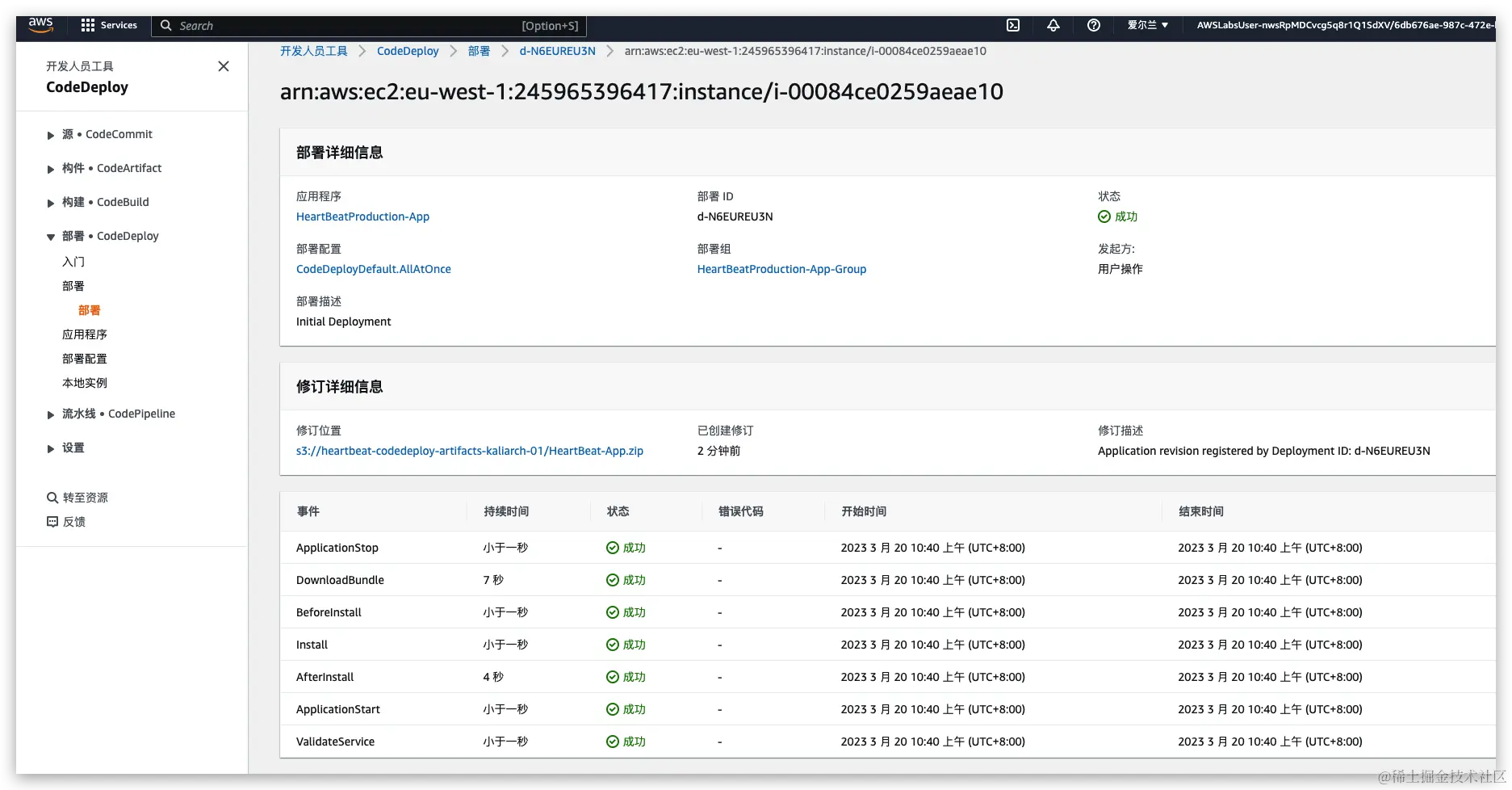
Task: Click success check icon in AfterInstall row
Action: 613,677
